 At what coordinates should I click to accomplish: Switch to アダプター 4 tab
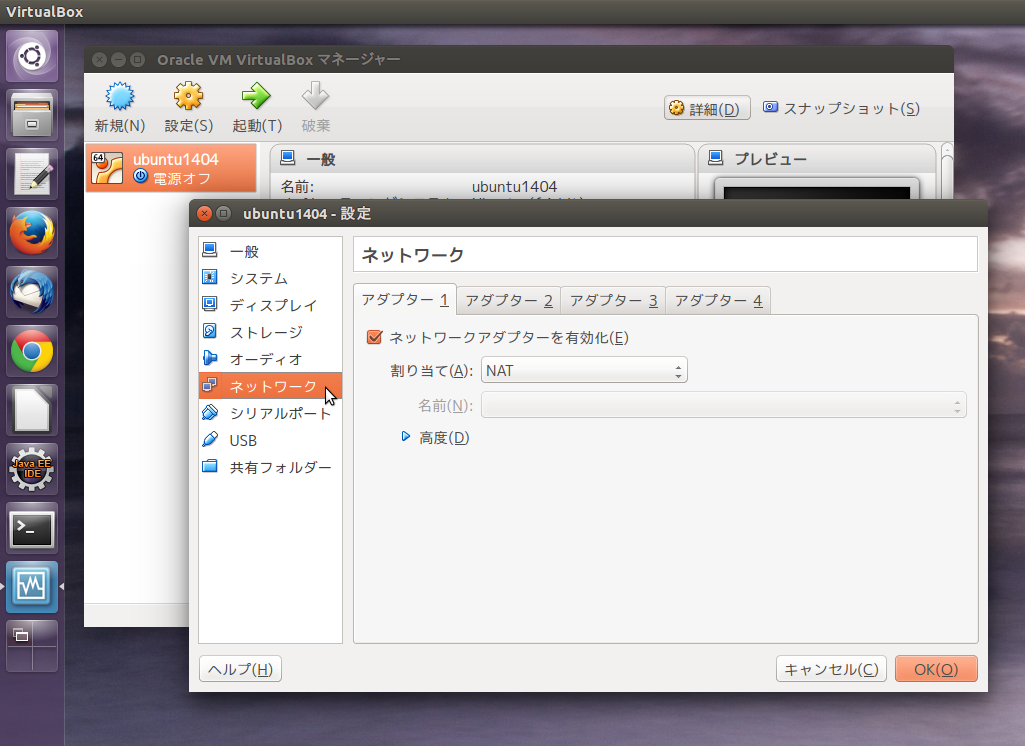coord(718,301)
